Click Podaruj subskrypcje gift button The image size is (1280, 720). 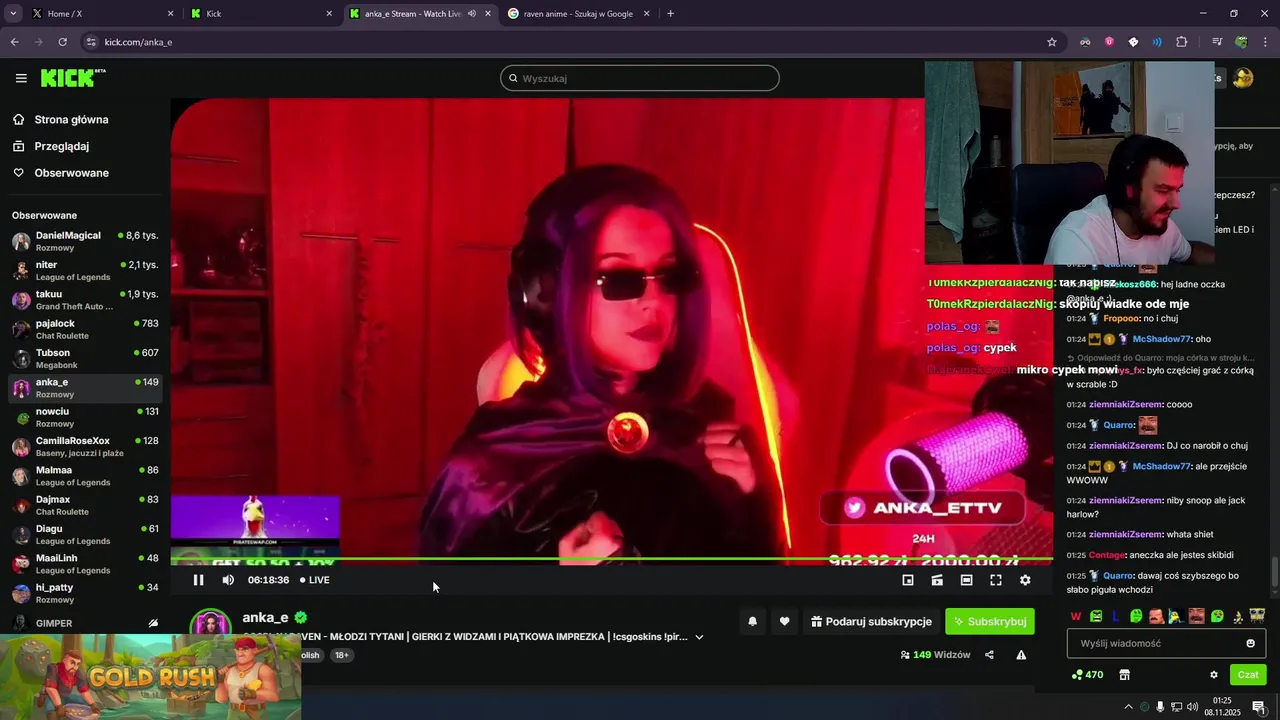[x=871, y=621]
